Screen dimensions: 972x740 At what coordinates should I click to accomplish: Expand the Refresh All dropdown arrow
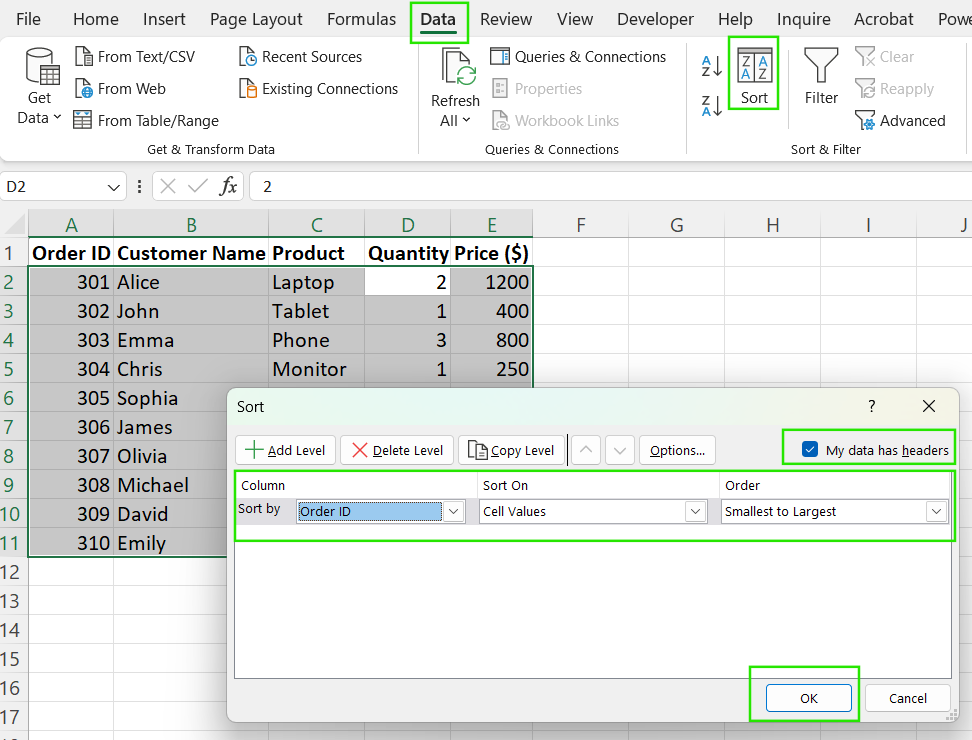click(x=467, y=120)
